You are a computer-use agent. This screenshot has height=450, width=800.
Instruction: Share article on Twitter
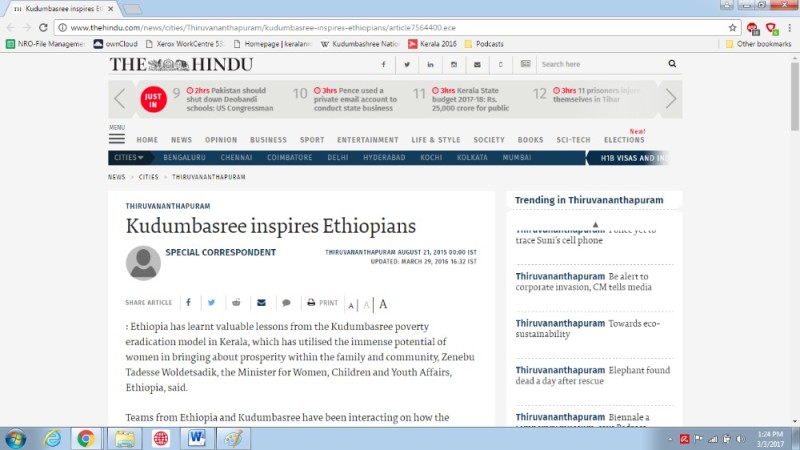click(x=211, y=303)
